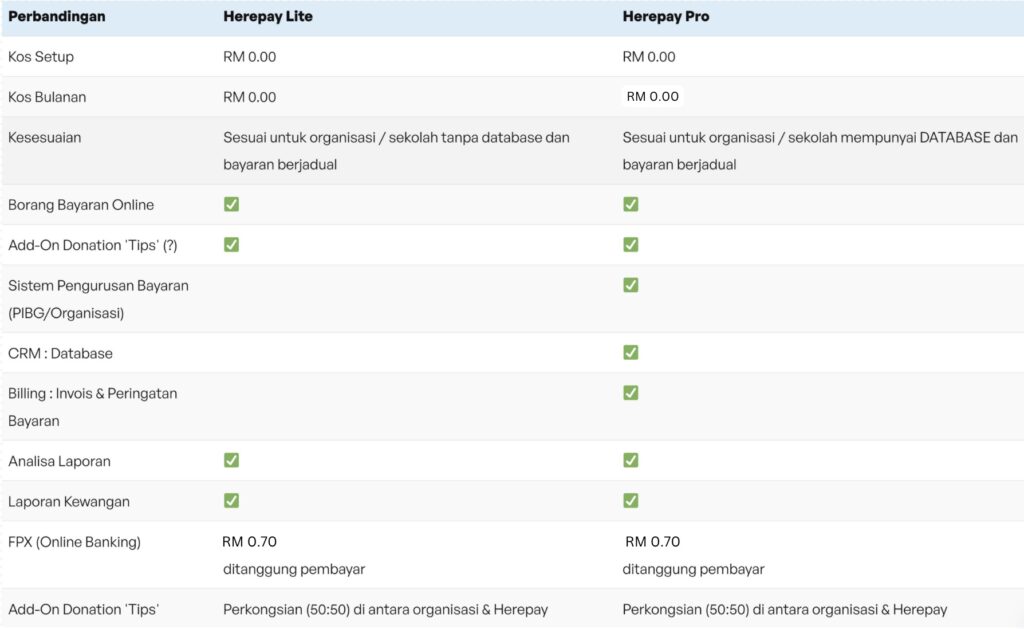Viewport: 1024px width, 629px height.
Task: Click Herepay Pro checkmark for Analisa Laporan
Action: coord(631,460)
